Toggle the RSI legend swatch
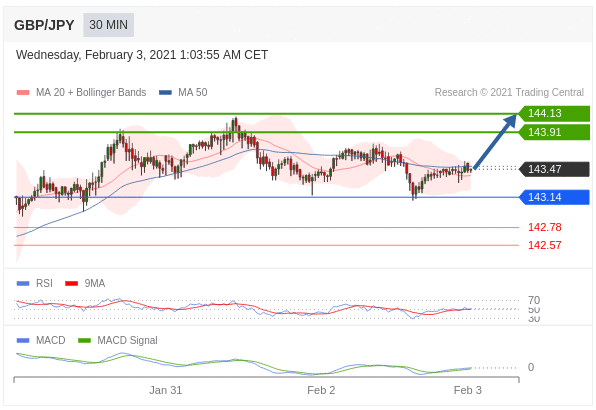Screen dimensions: 596x410 pyautogui.click(x=23, y=283)
